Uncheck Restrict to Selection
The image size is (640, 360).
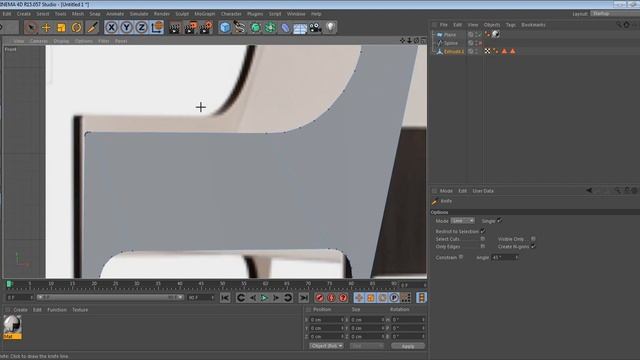[x=483, y=231]
